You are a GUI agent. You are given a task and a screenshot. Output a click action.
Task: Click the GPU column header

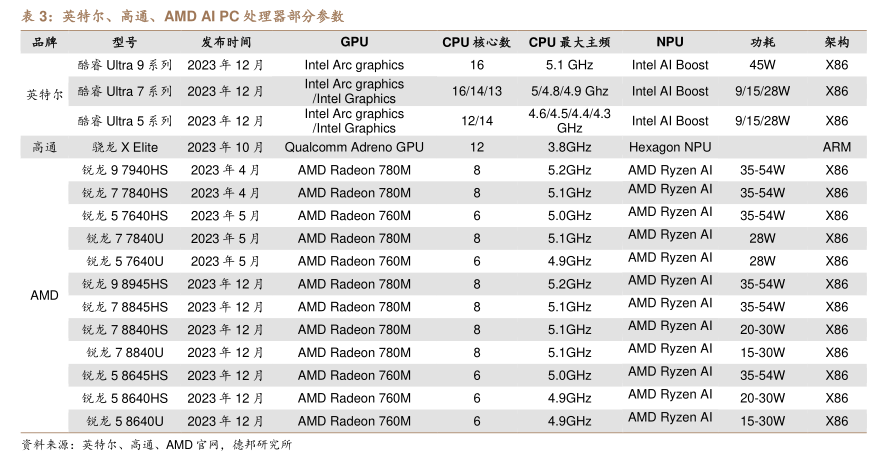pyautogui.click(x=354, y=42)
